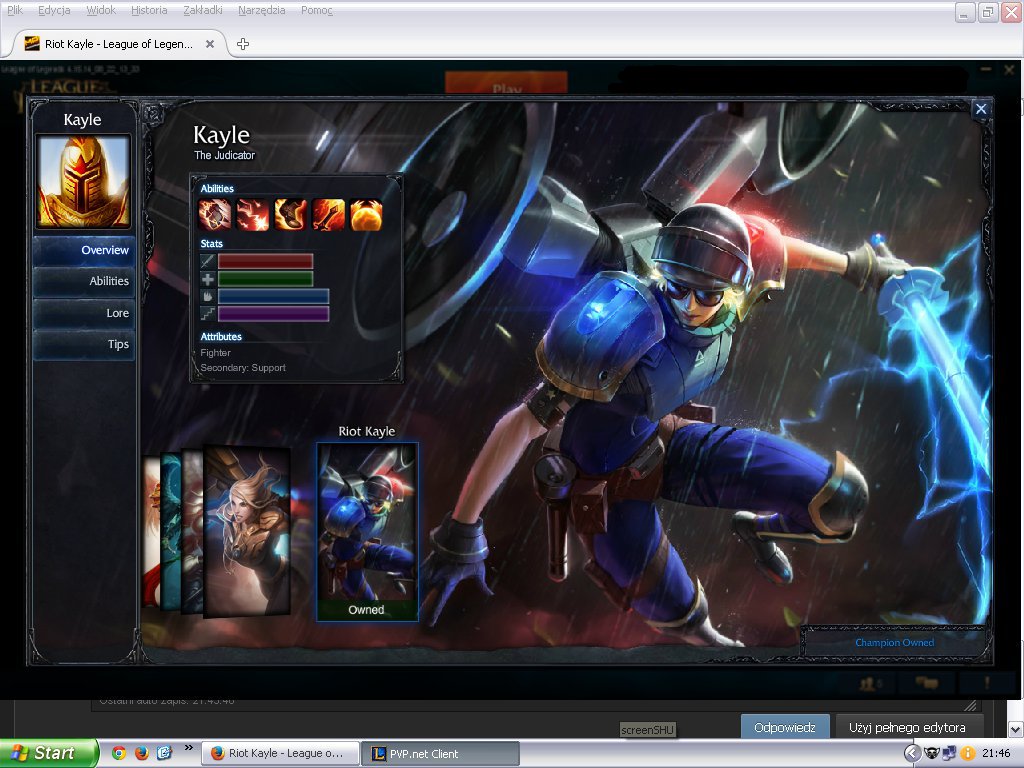Launch Firefox from quick launch bar
Screen dimensions: 1024x768
(x=141, y=754)
